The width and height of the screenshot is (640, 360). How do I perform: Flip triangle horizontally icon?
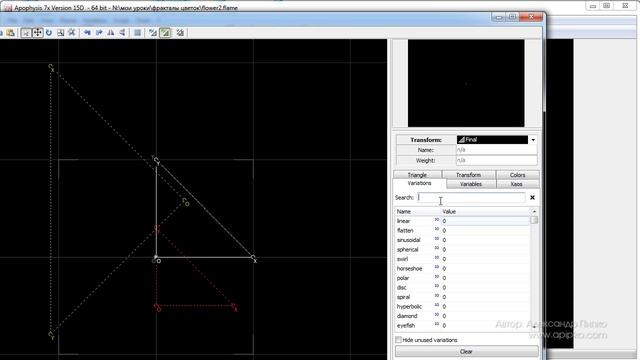[x=110, y=33]
